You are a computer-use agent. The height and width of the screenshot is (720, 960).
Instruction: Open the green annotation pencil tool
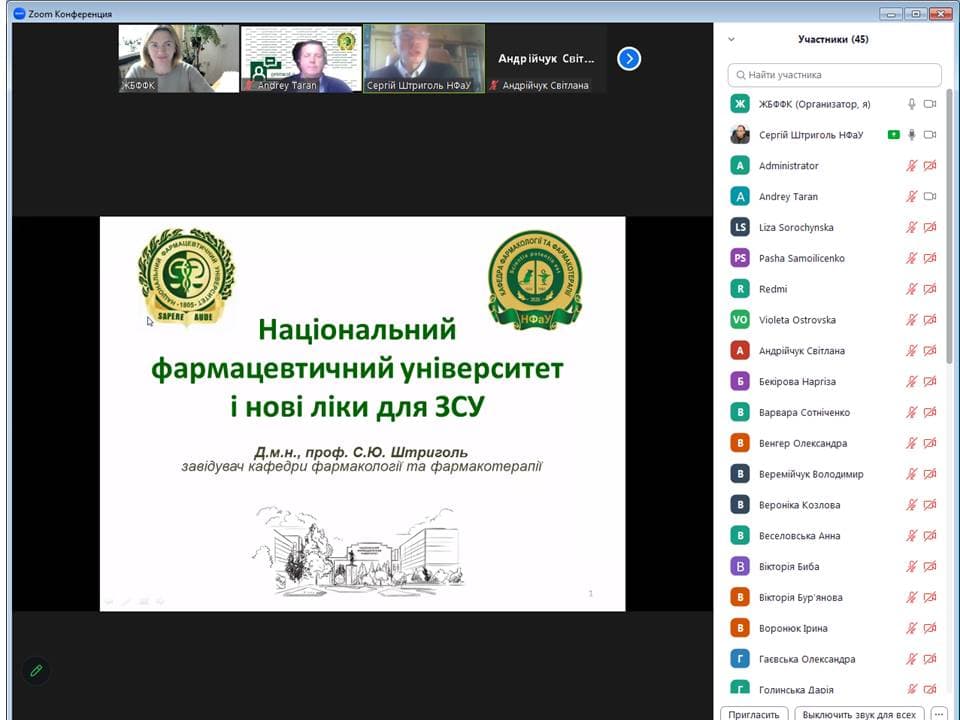[x=36, y=670]
